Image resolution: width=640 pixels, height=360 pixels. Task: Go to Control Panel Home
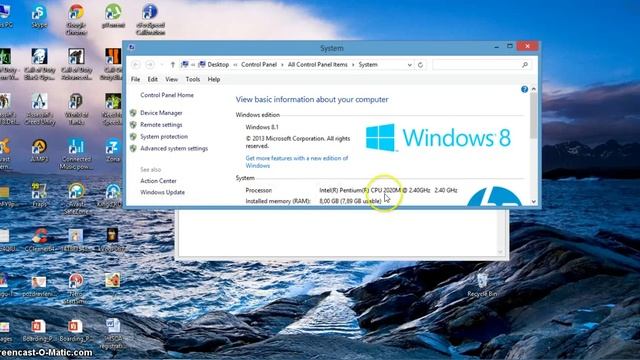pos(167,95)
